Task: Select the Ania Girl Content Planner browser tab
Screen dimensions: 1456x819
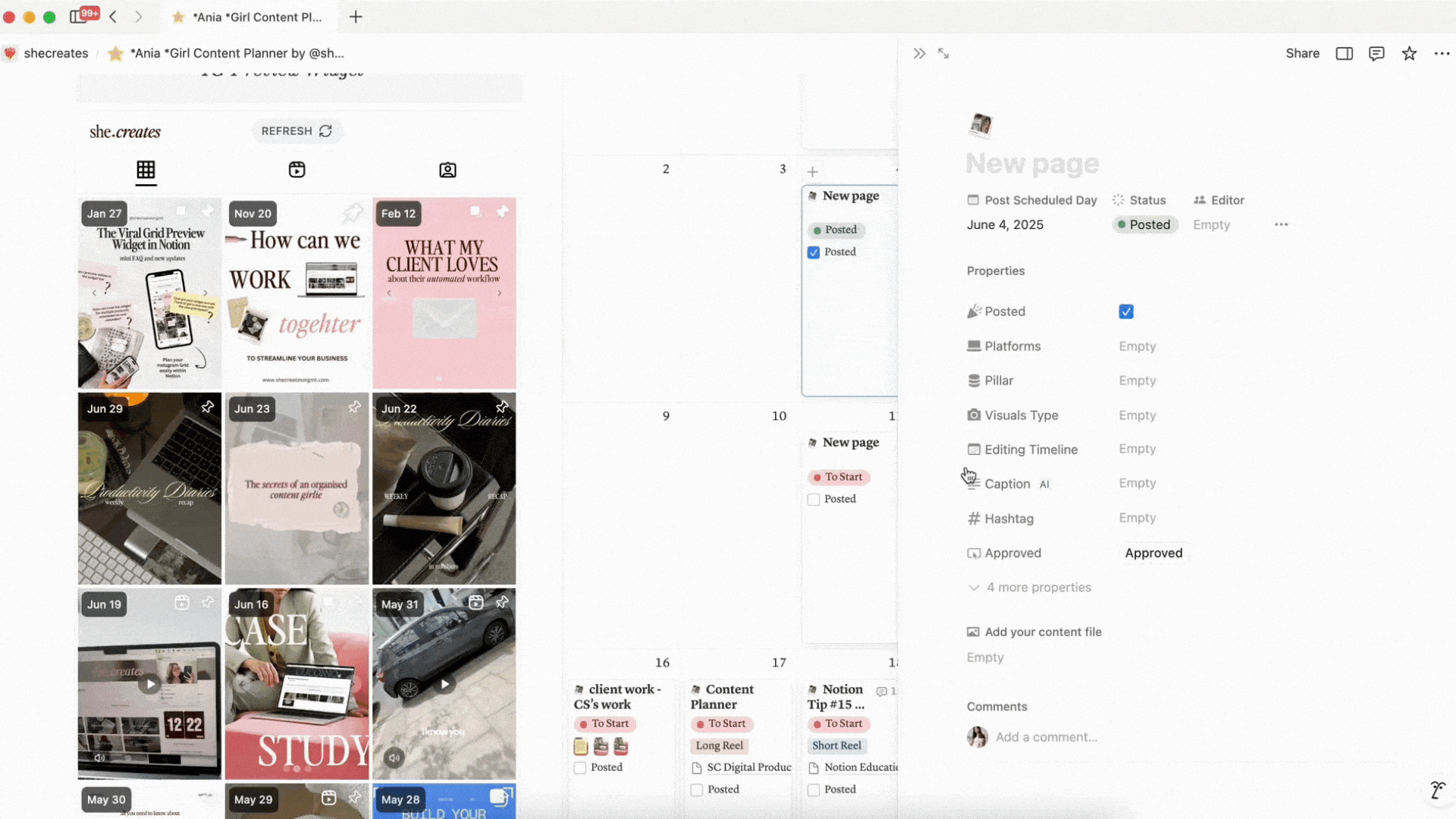Action: pyautogui.click(x=250, y=17)
